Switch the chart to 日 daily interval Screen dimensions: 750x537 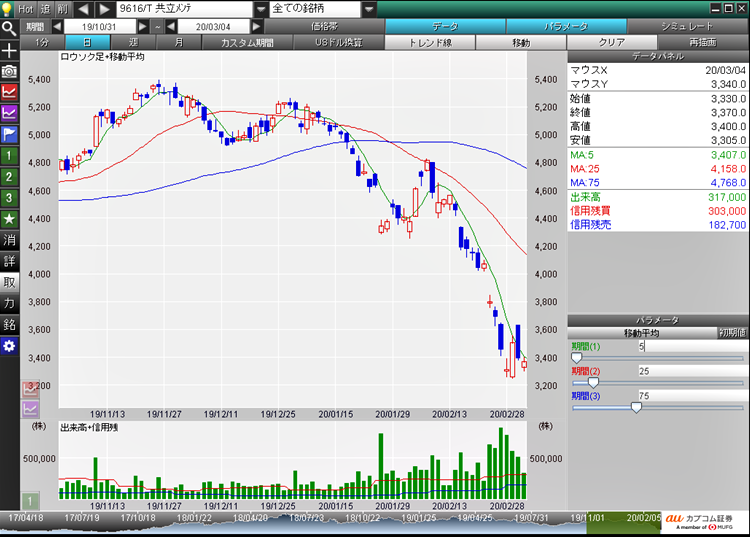click(x=88, y=43)
